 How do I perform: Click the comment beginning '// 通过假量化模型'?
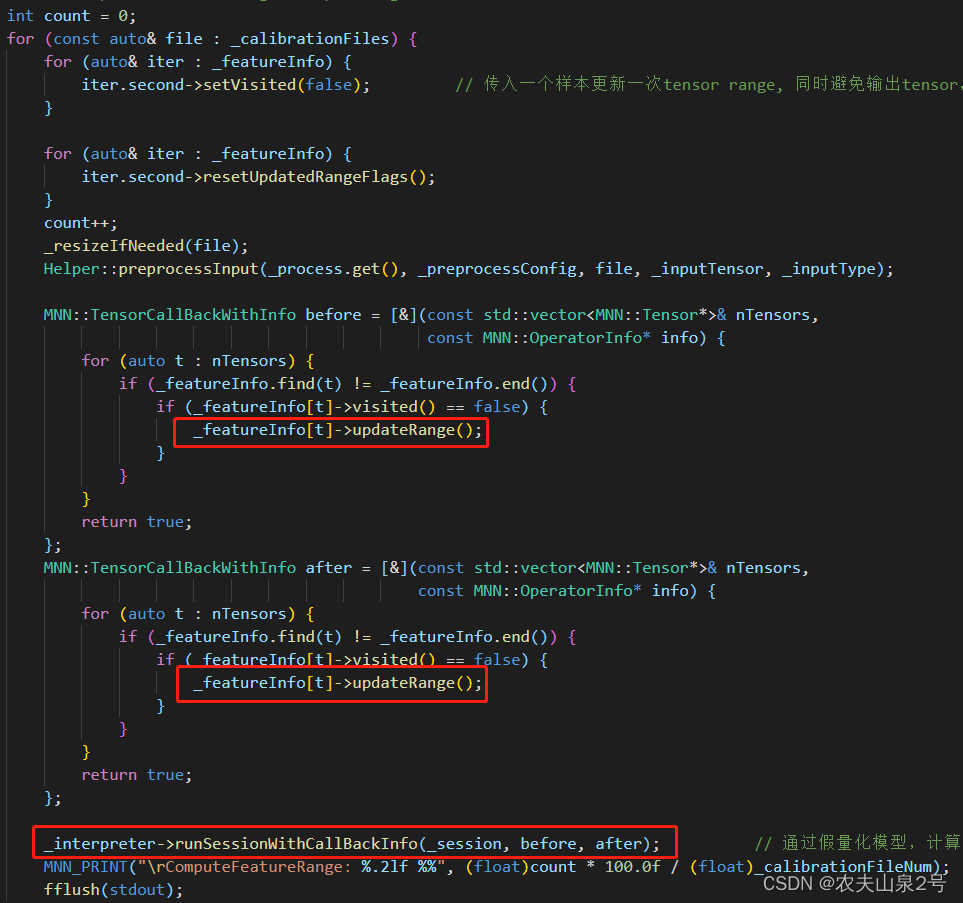click(x=858, y=843)
